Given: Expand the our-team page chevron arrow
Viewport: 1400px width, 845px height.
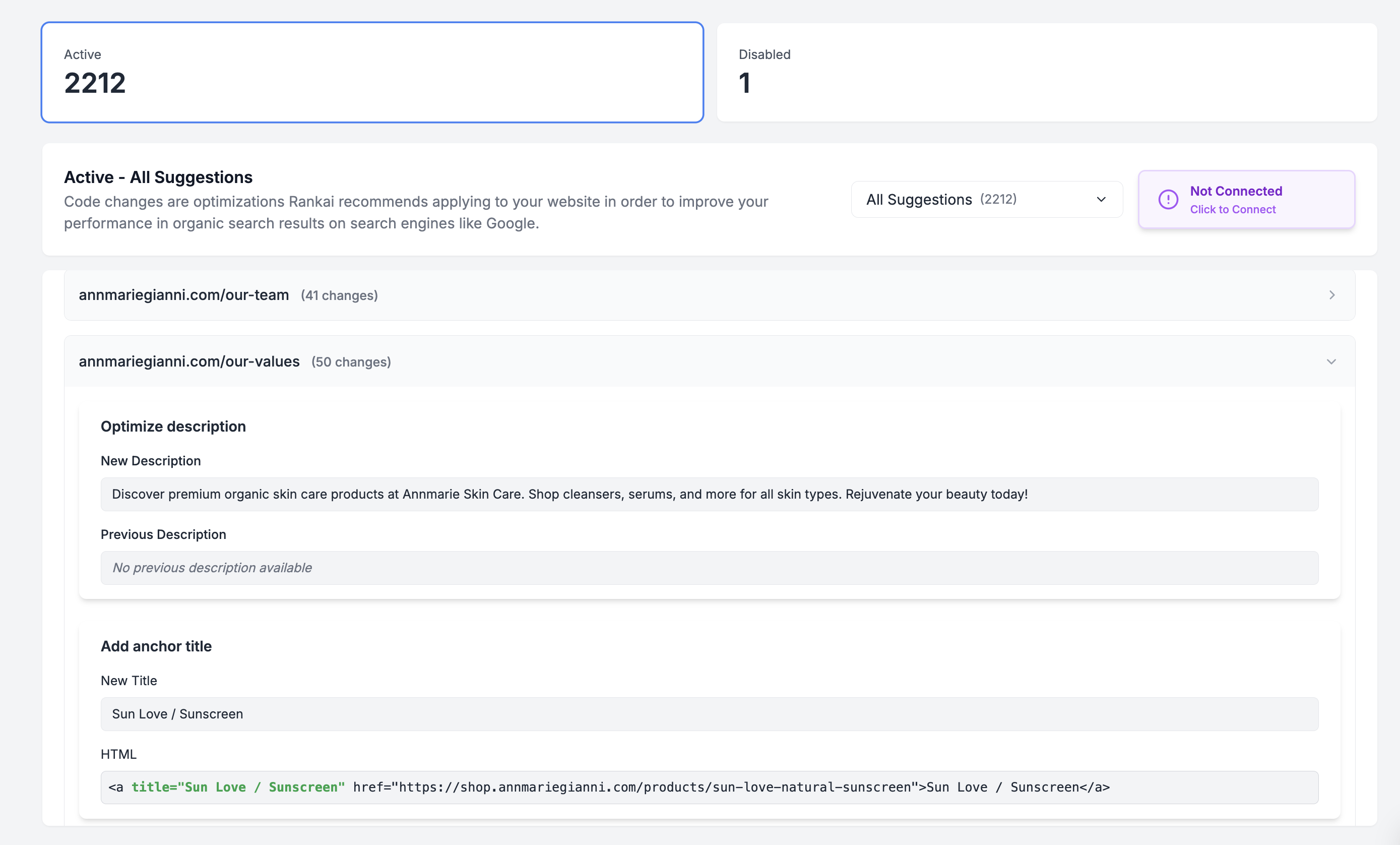Looking at the screenshot, I should point(1331,295).
